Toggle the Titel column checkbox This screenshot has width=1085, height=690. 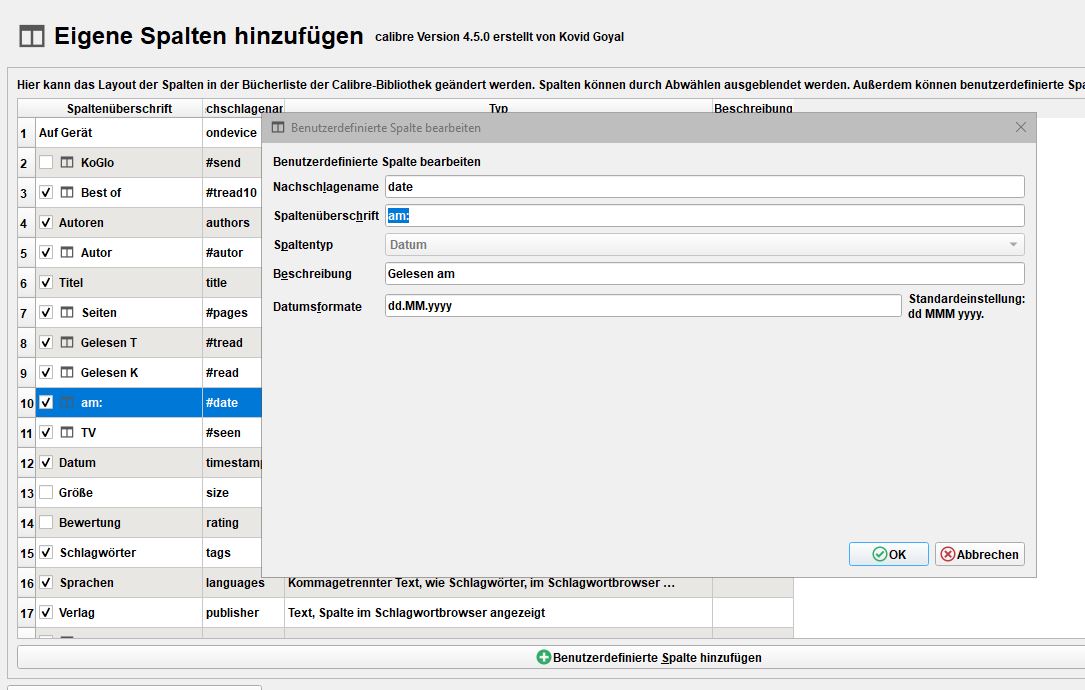pos(46,282)
